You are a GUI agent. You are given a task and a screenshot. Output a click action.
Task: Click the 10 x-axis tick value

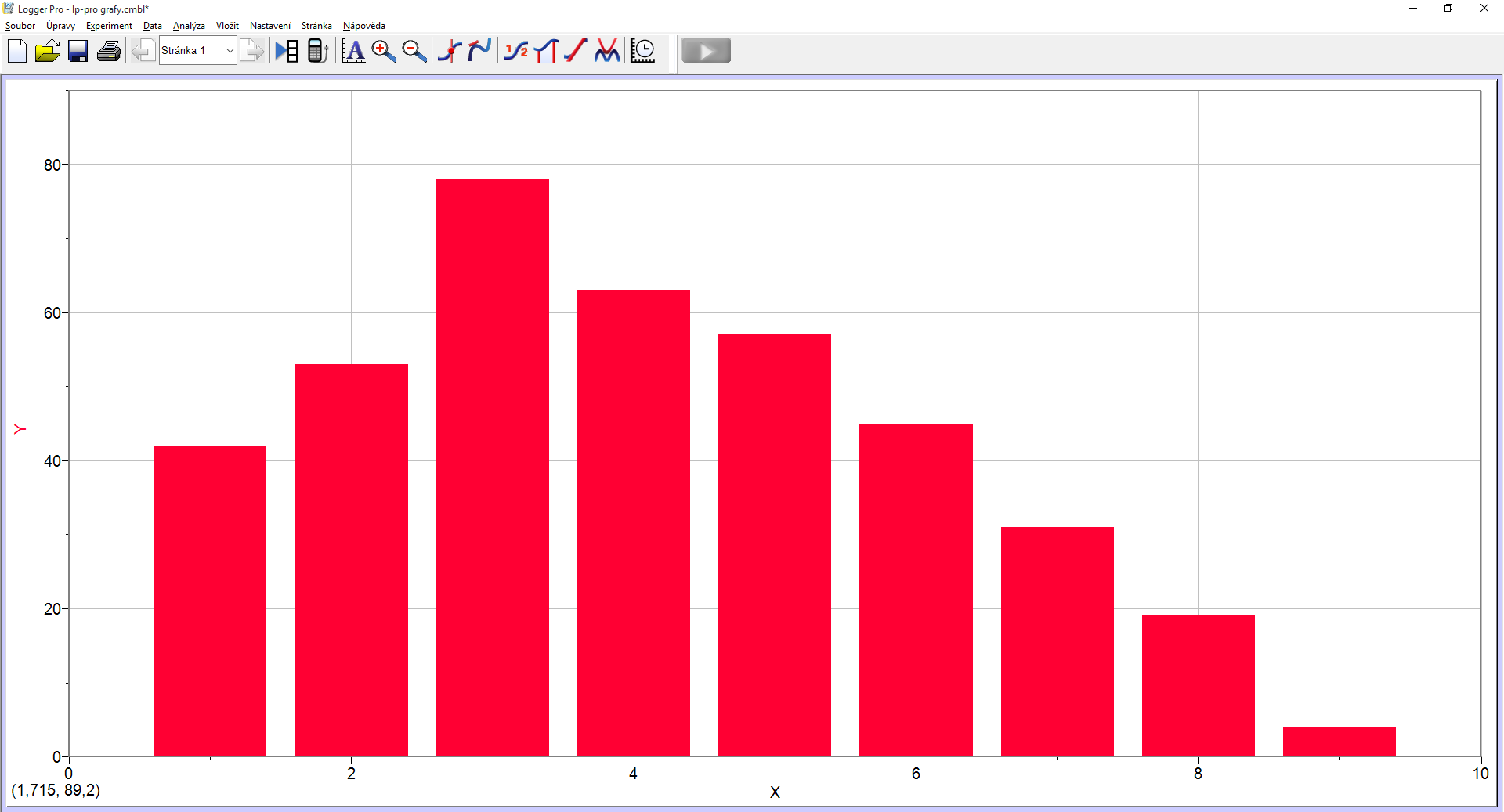tap(1480, 774)
